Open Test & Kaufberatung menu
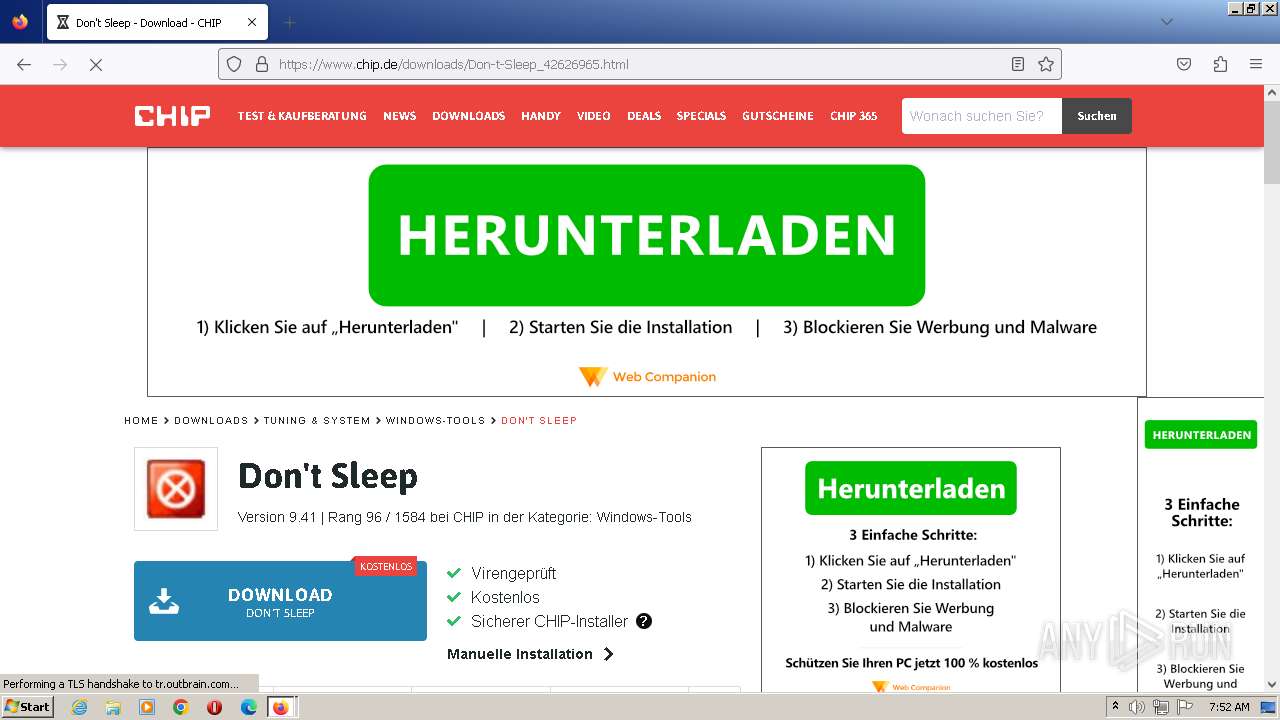 pos(302,116)
